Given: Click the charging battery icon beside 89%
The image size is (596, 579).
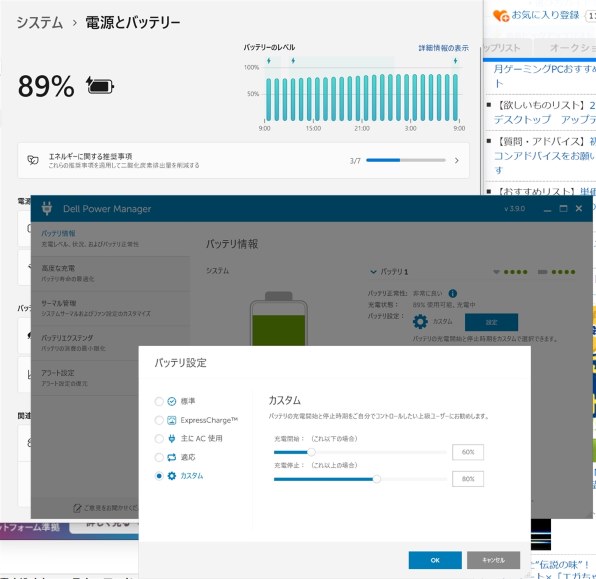Looking at the screenshot, I should tap(100, 86).
